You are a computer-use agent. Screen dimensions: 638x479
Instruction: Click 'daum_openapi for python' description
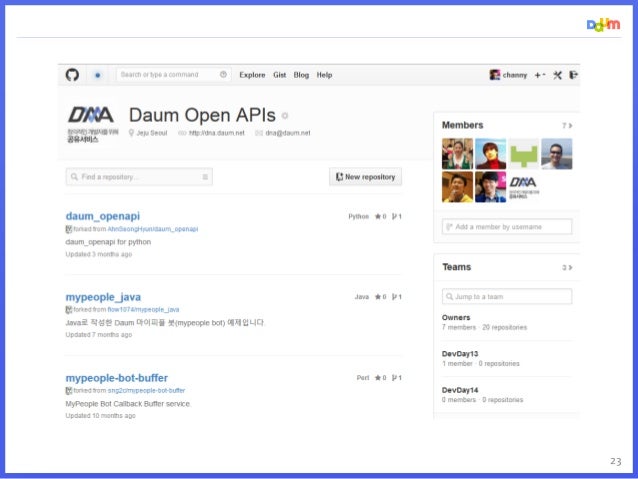tap(108, 242)
